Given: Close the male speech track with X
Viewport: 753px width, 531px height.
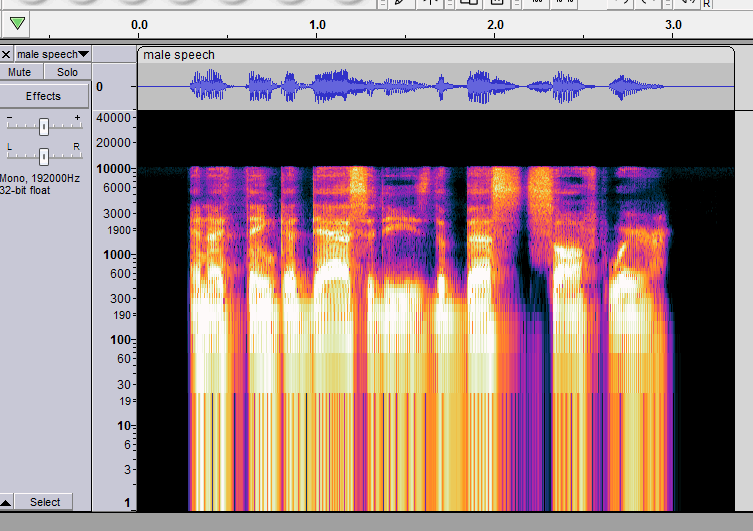Looking at the screenshot, I should click(6, 54).
